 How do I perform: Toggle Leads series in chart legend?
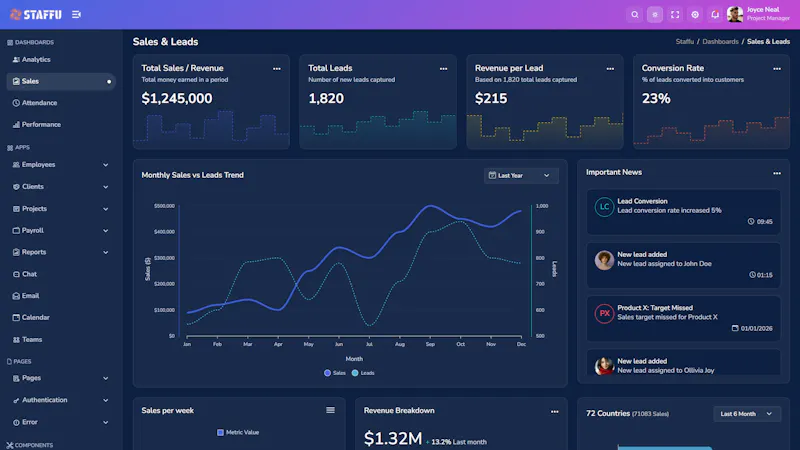363,373
